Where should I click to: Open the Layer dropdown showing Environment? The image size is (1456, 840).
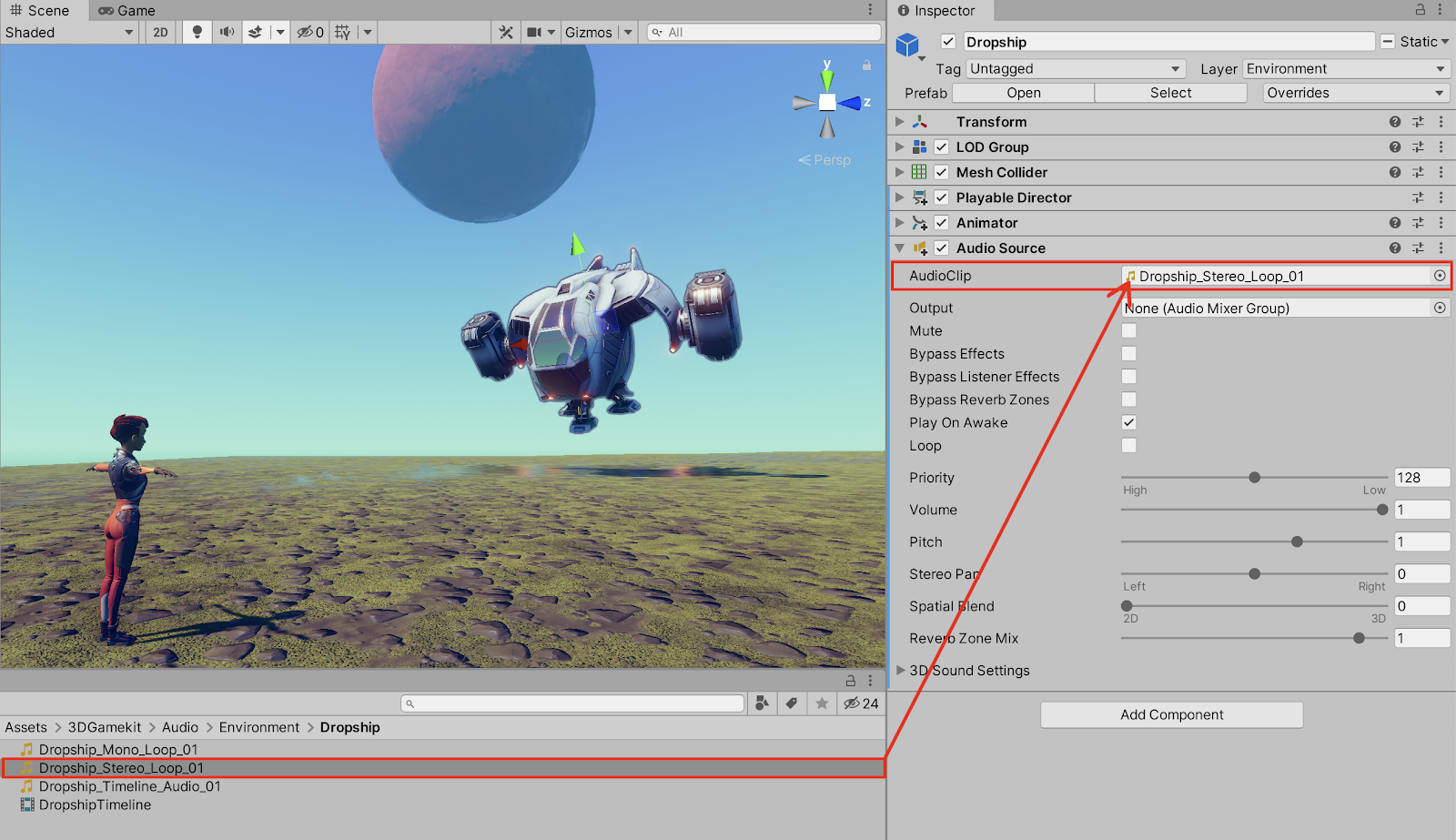point(1345,69)
